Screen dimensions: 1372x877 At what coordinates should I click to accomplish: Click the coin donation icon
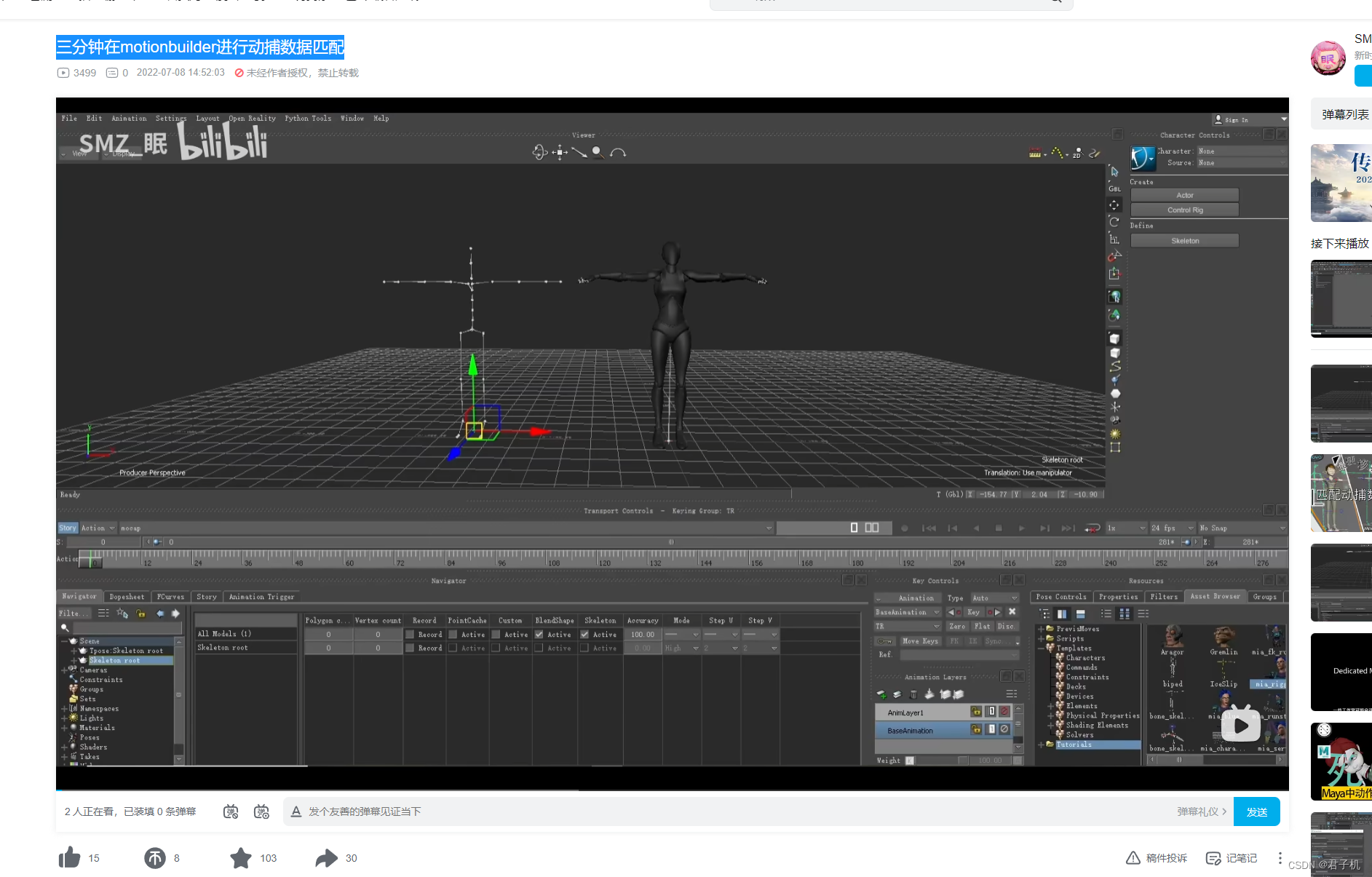point(155,858)
